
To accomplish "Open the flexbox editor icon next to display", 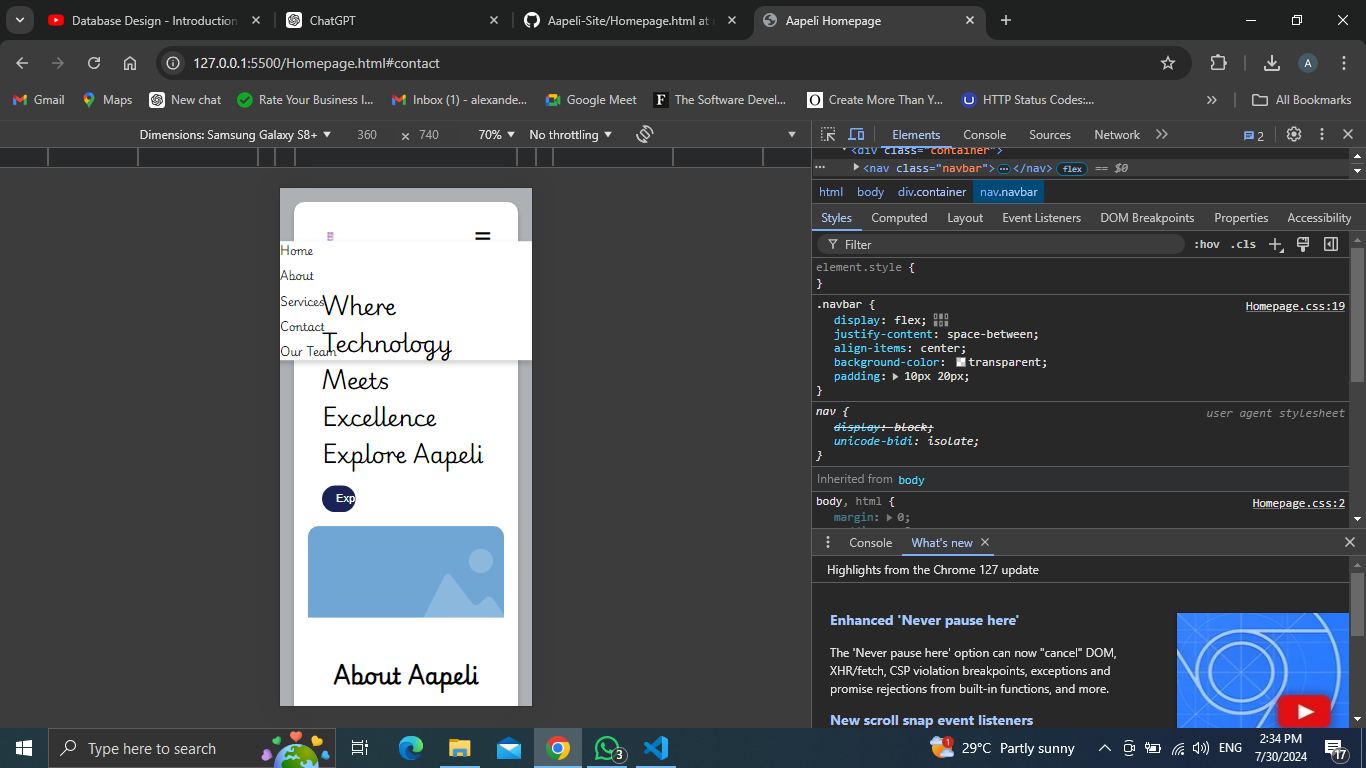I will coord(941,320).
